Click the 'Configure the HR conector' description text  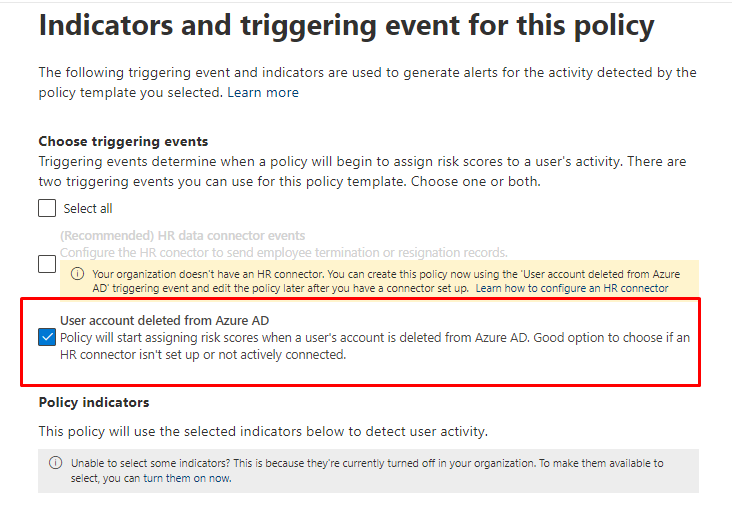coord(283,252)
